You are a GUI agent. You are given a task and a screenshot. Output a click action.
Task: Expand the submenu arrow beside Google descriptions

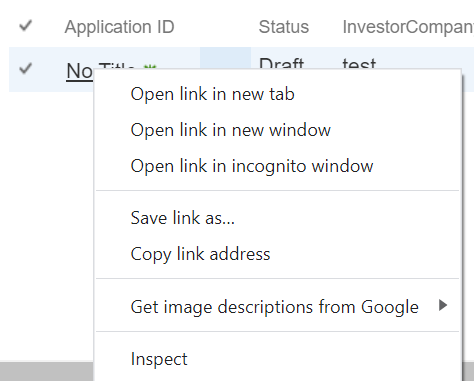click(443, 305)
